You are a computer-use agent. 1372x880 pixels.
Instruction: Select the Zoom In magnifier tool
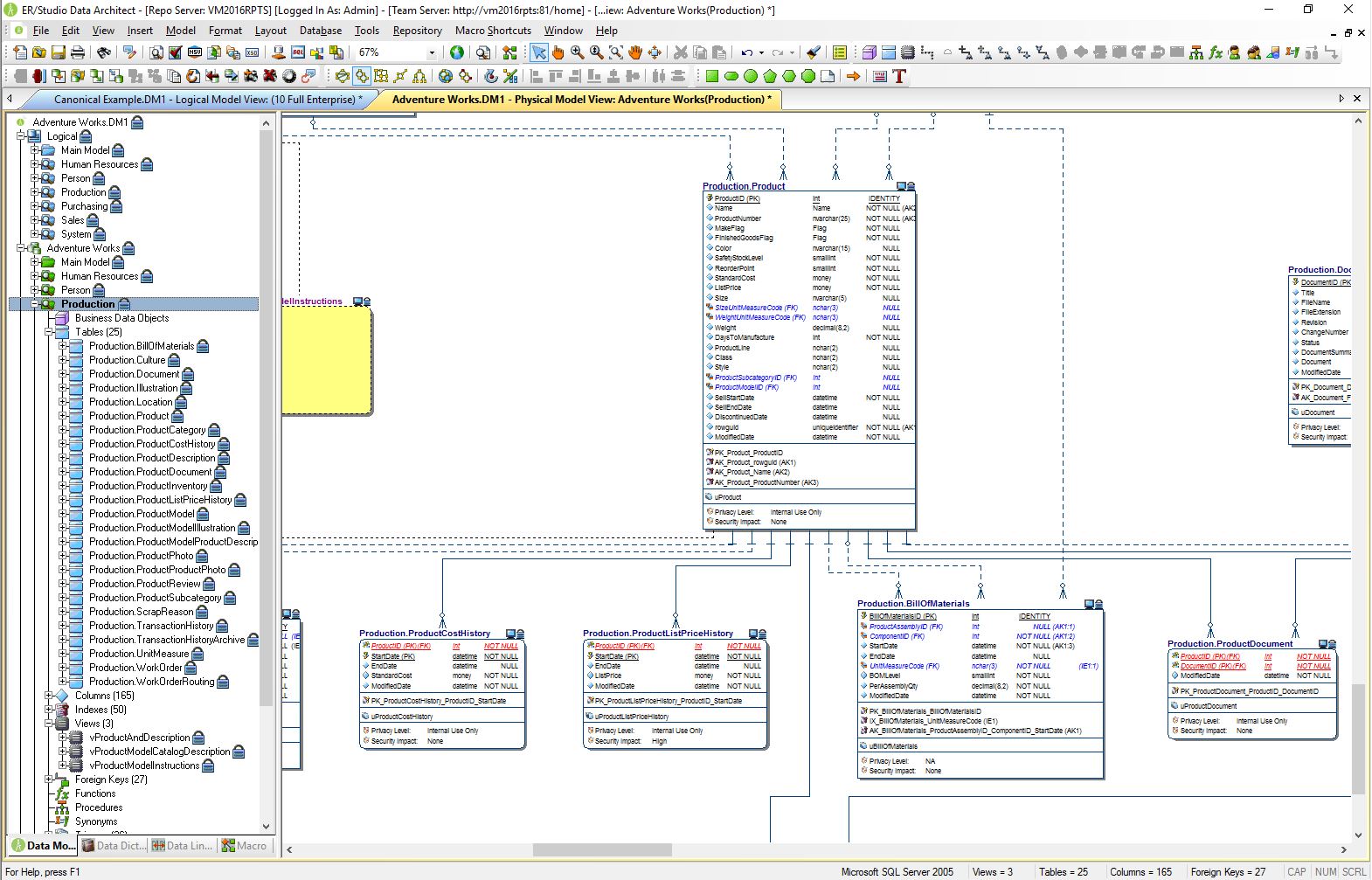point(577,53)
